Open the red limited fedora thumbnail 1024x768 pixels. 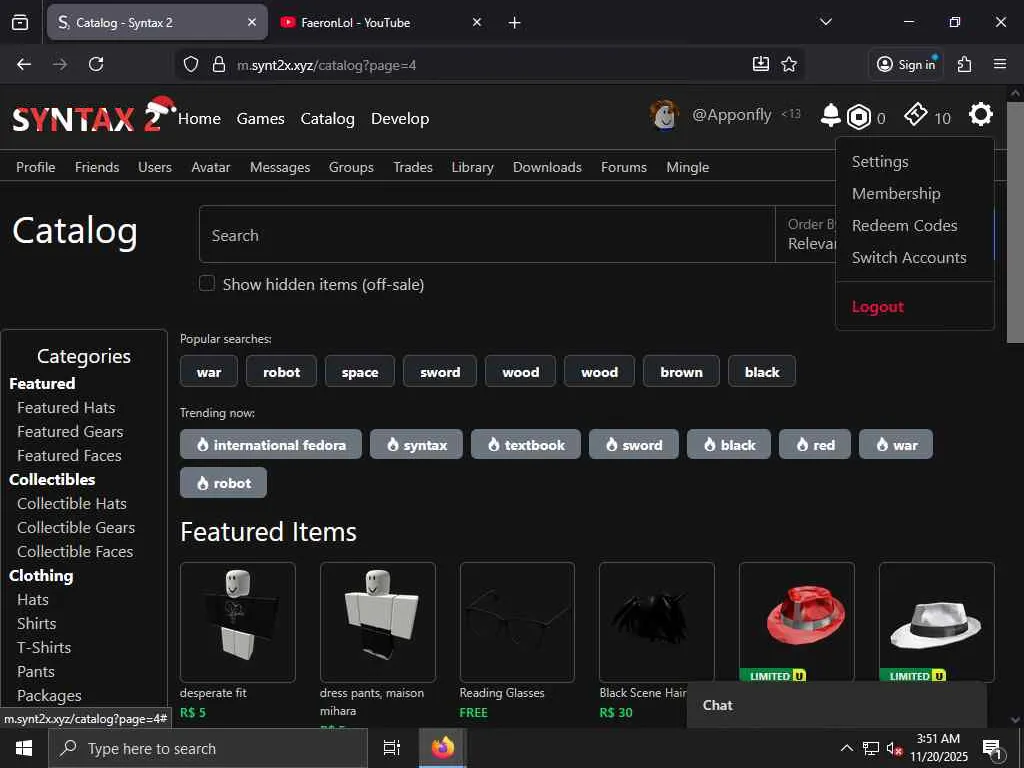point(797,622)
